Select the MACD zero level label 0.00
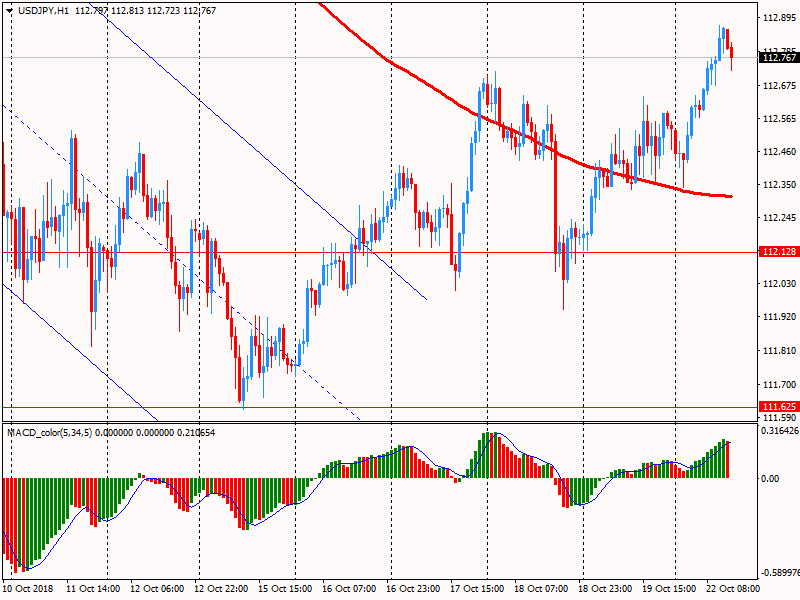This screenshot has height=600, width=800. coord(770,479)
